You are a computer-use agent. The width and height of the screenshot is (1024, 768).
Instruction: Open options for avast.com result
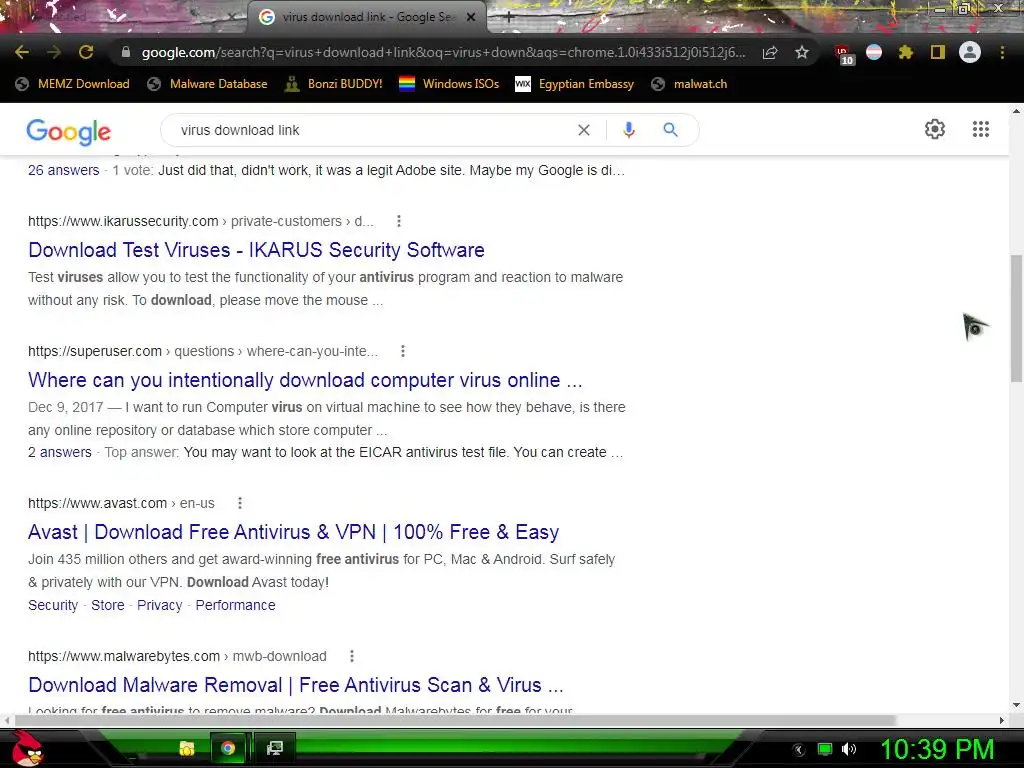pyautogui.click(x=240, y=504)
